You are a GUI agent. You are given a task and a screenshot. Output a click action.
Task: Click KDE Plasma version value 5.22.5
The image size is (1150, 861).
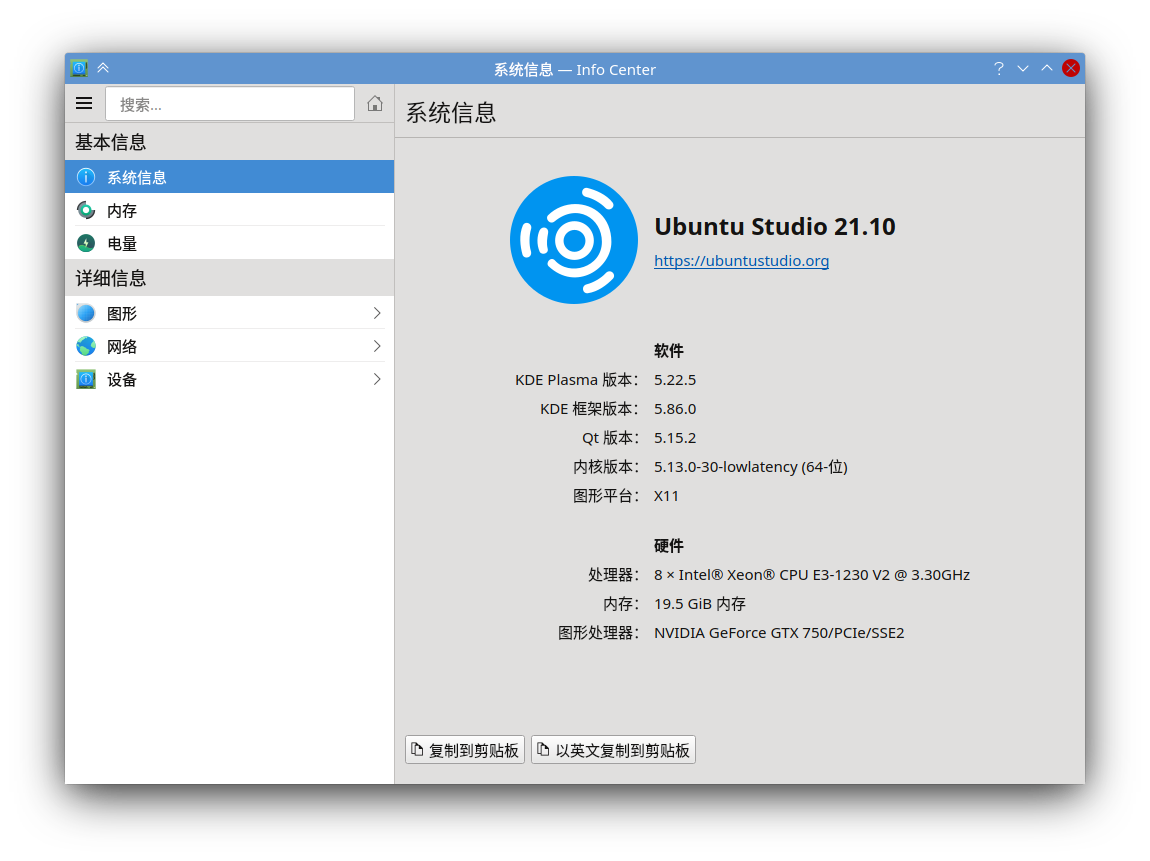pyautogui.click(x=675, y=380)
